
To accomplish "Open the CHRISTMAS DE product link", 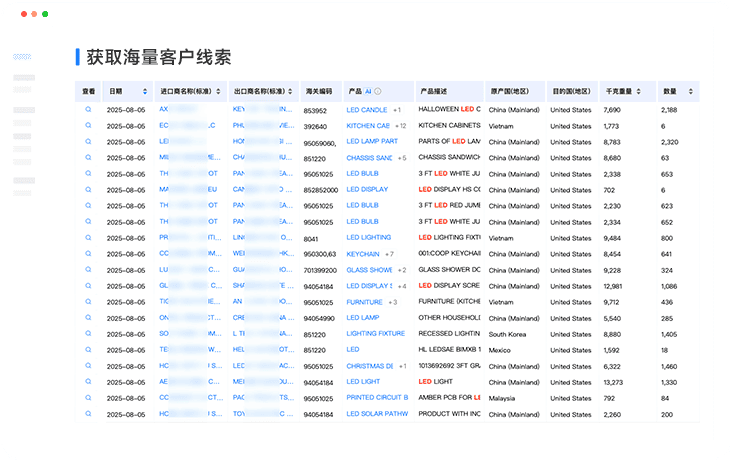I will point(369,366).
